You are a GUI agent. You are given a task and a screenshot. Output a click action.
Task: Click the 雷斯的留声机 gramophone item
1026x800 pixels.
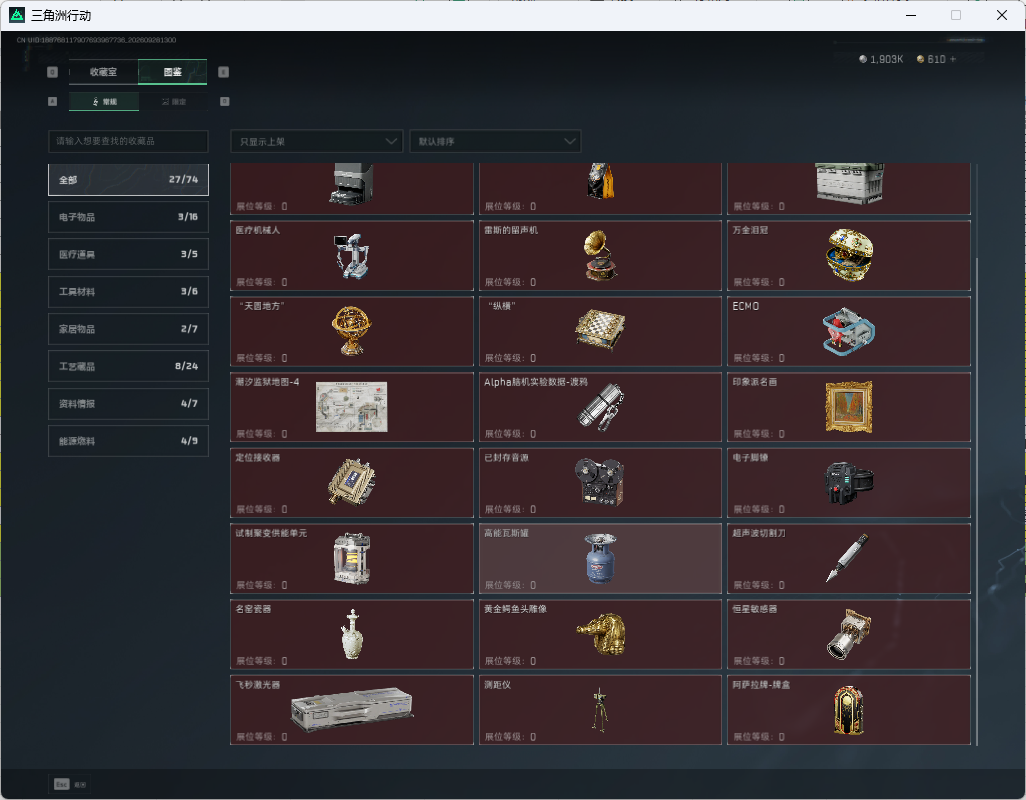(x=600, y=256)
